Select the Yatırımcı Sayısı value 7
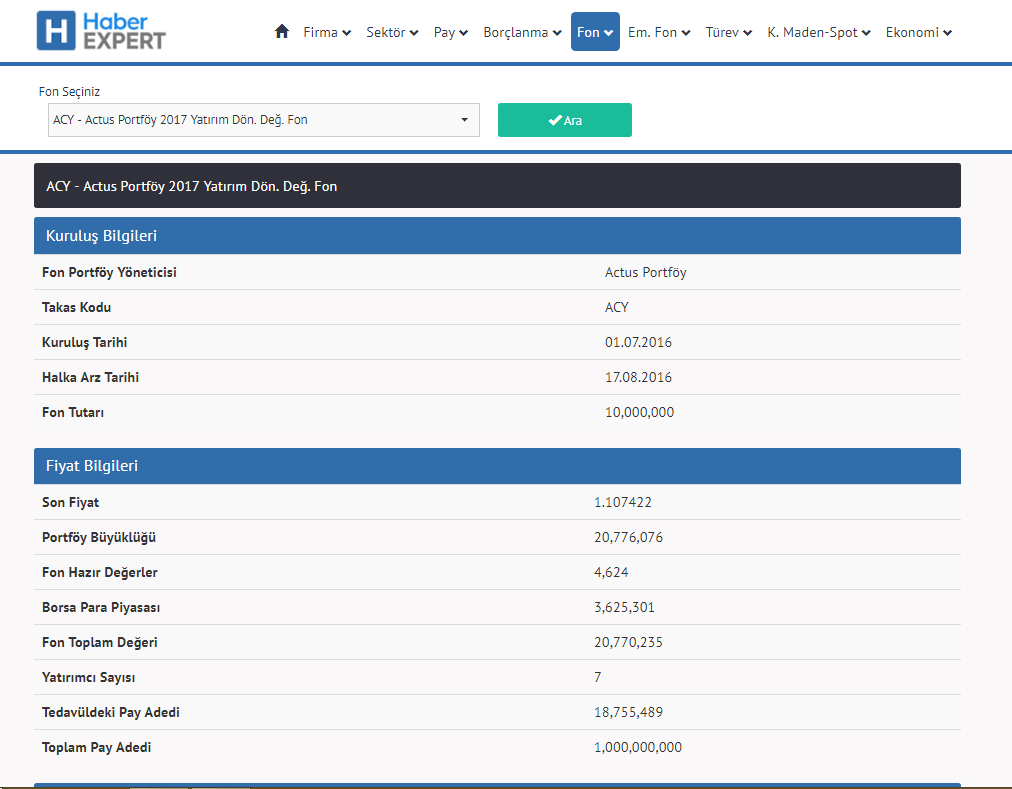The width and height of the screenshot is (1012, 789). (x=598, y=677)
